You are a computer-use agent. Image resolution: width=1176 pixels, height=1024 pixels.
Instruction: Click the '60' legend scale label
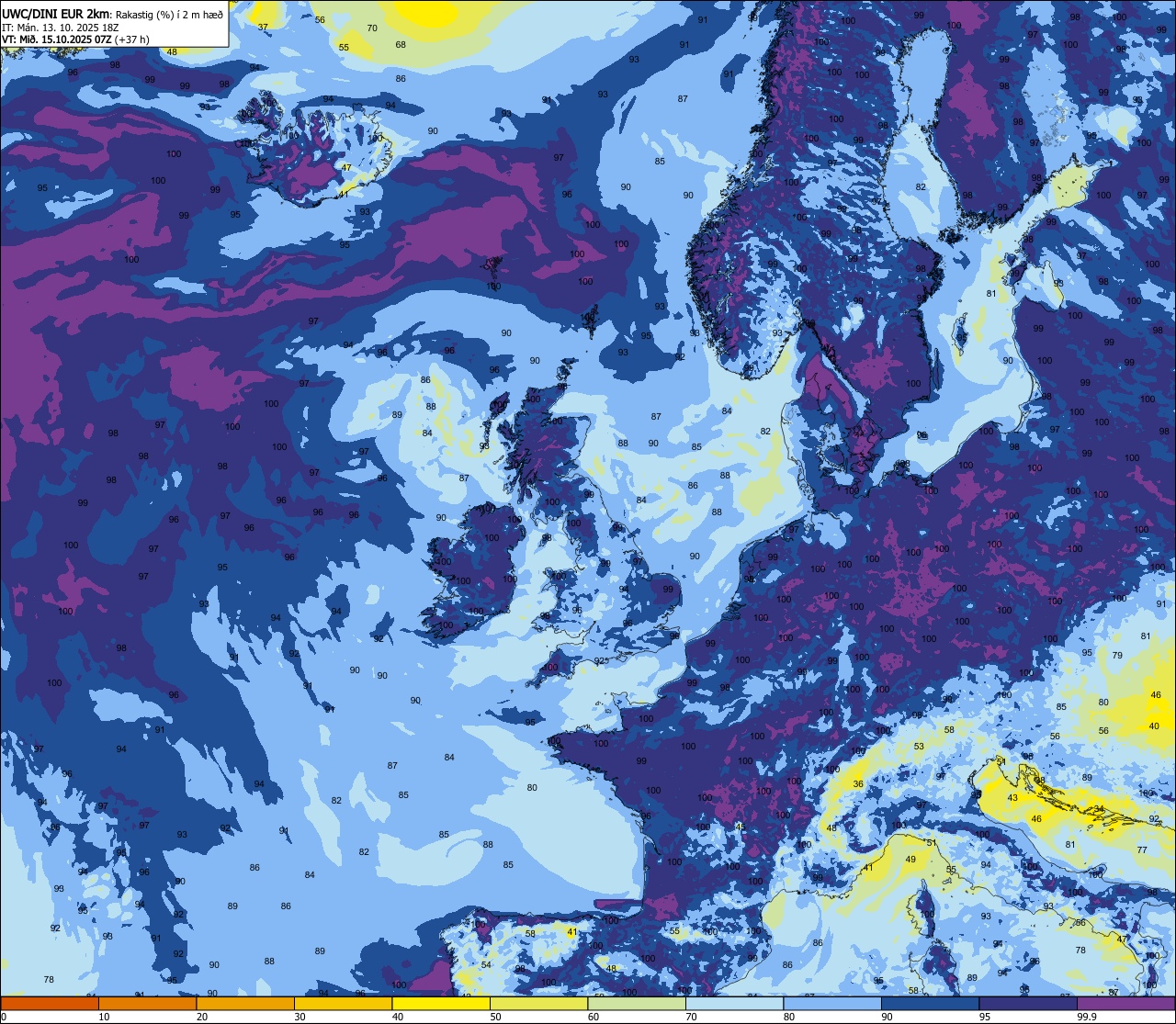click(x=594, y=1017)
